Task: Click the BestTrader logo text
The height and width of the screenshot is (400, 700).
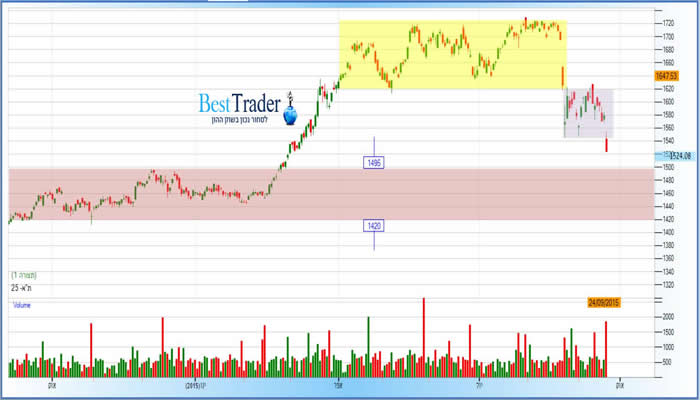Action: 239,101
